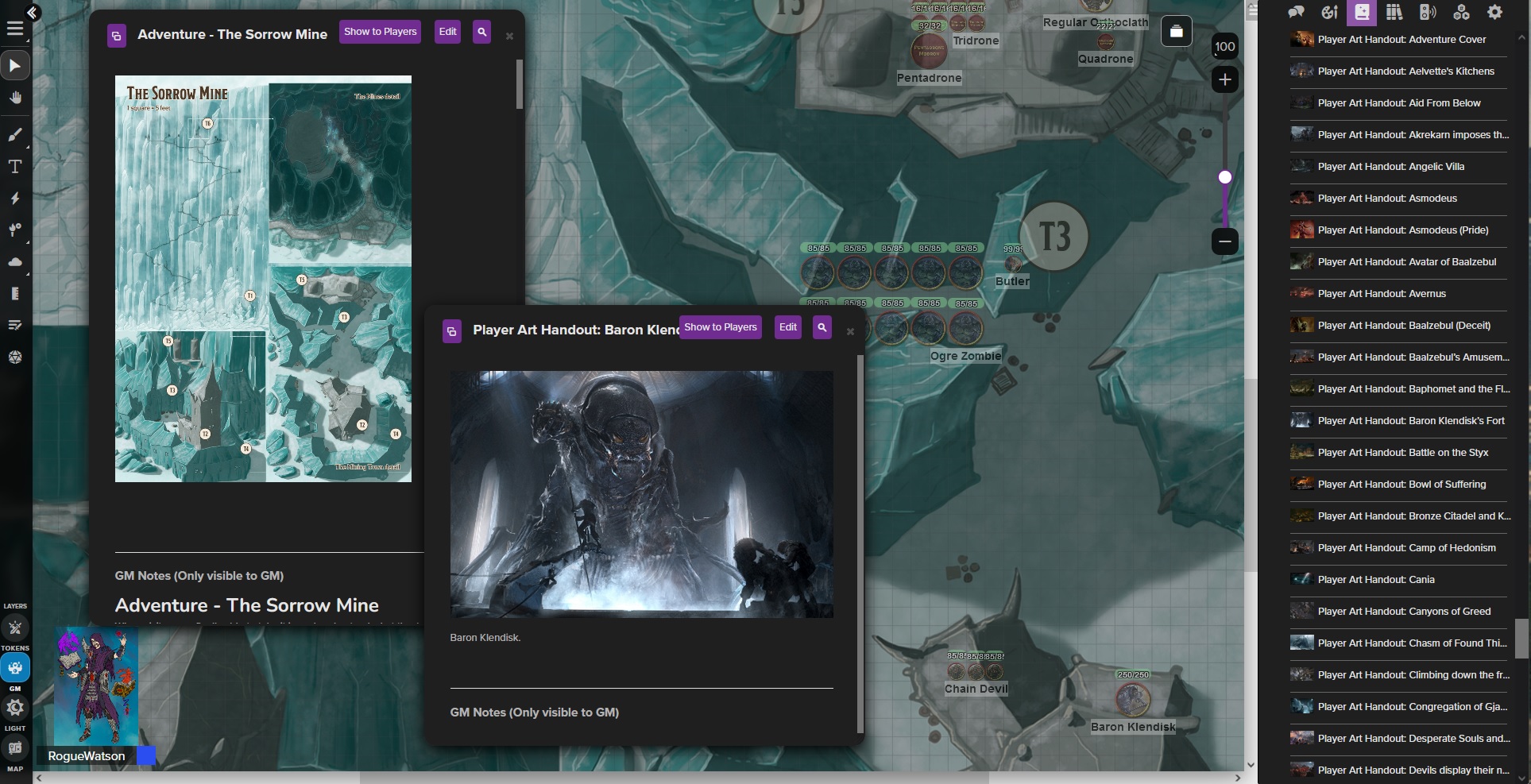Select the Fog of War cloud tool

pos(15,262)
